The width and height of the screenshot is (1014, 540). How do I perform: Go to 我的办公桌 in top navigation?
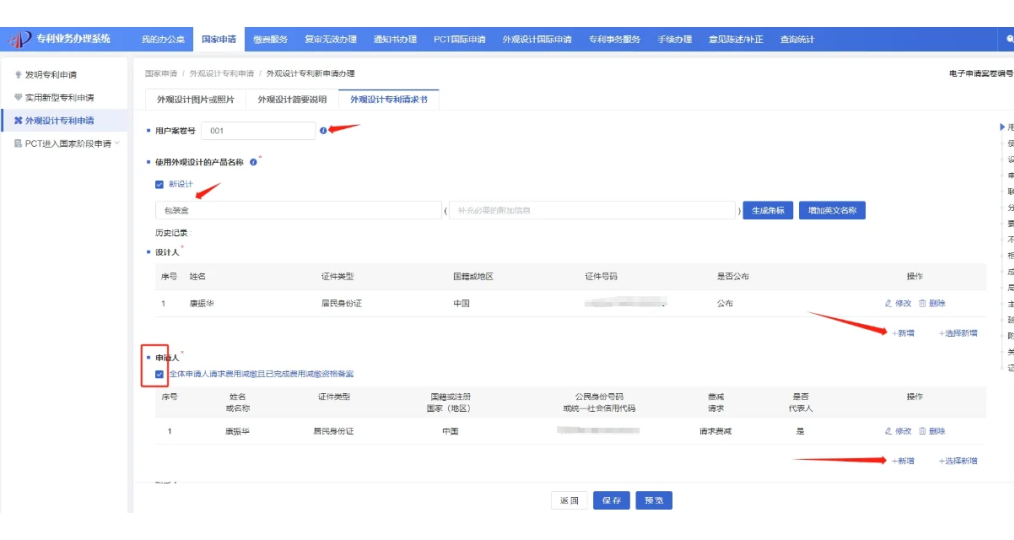163,39
